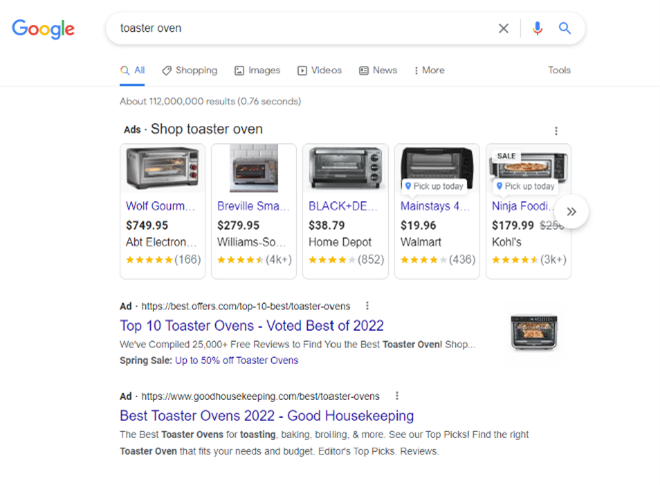Start voice search with the microphone icon
Viewport: 660px width, 485px height.
point(537,28)
